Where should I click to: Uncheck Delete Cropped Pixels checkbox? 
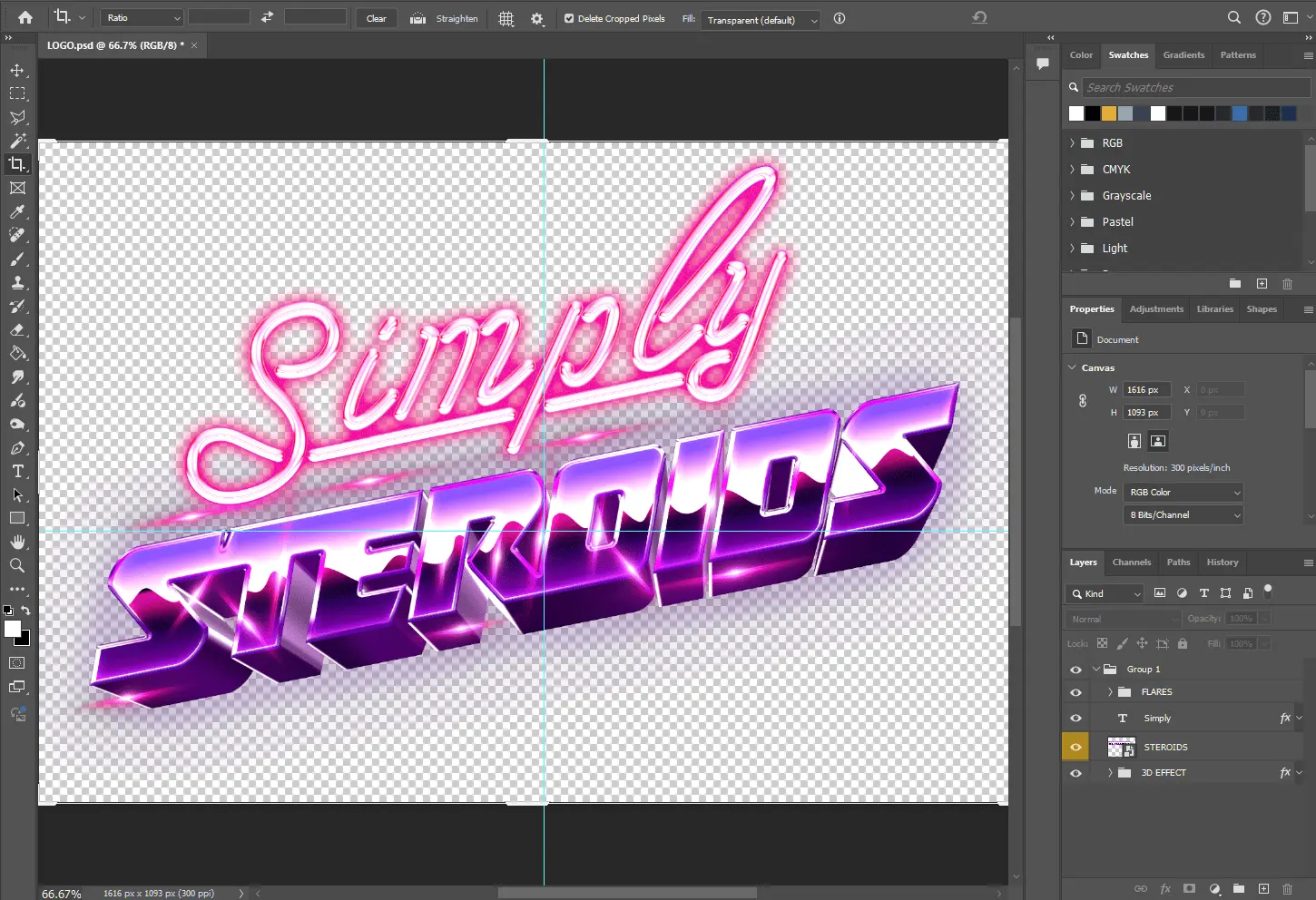click(x=569, y=18)
